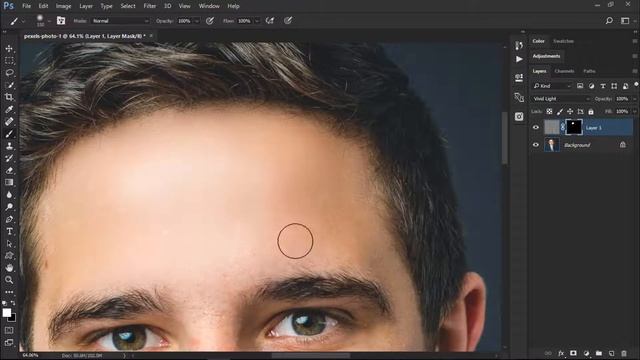Open the History panel icon
The height and width of the screenshot is (360, 640).
point(519,46)
